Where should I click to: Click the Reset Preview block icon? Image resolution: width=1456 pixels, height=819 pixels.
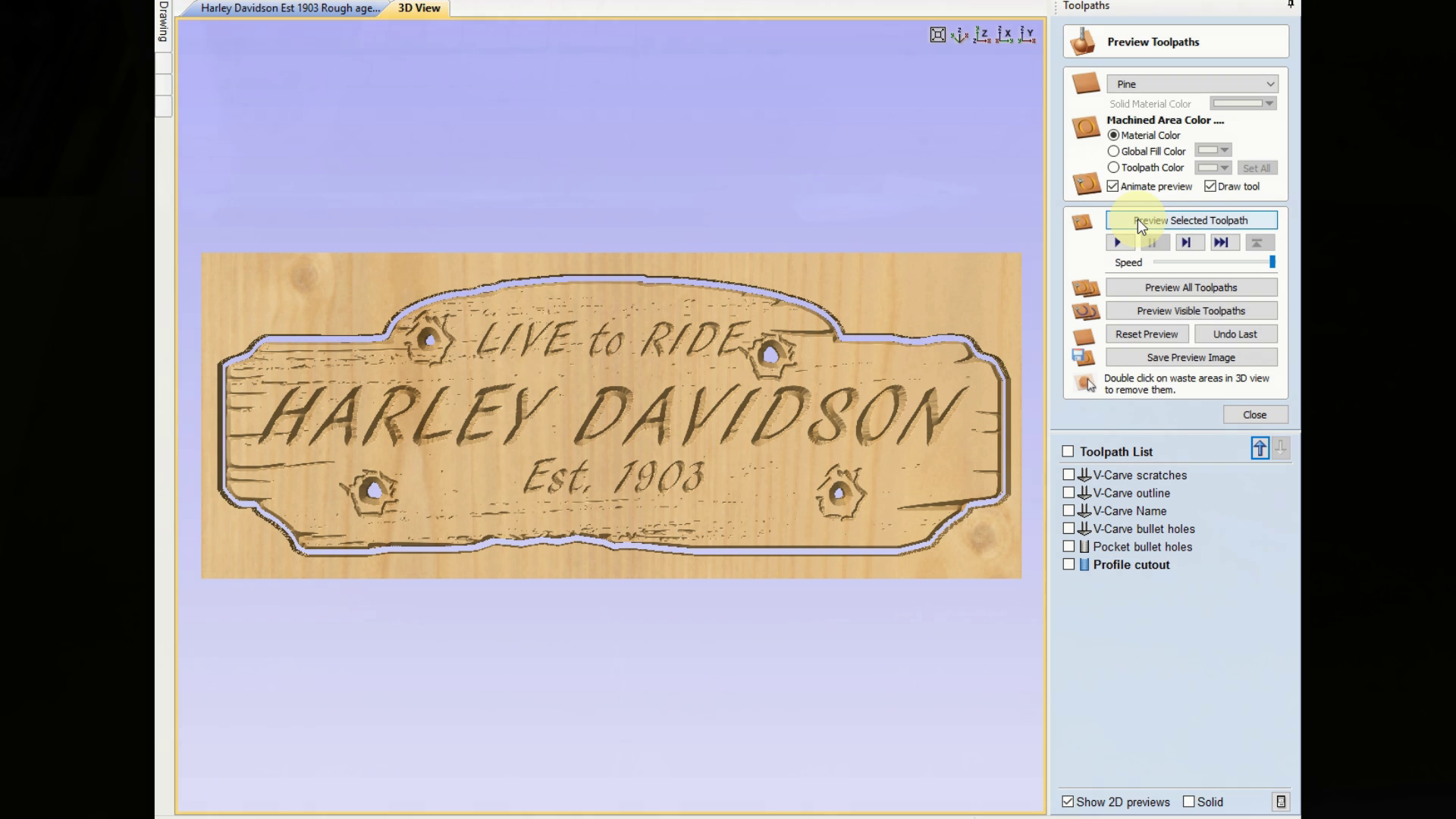(1084, 335)
